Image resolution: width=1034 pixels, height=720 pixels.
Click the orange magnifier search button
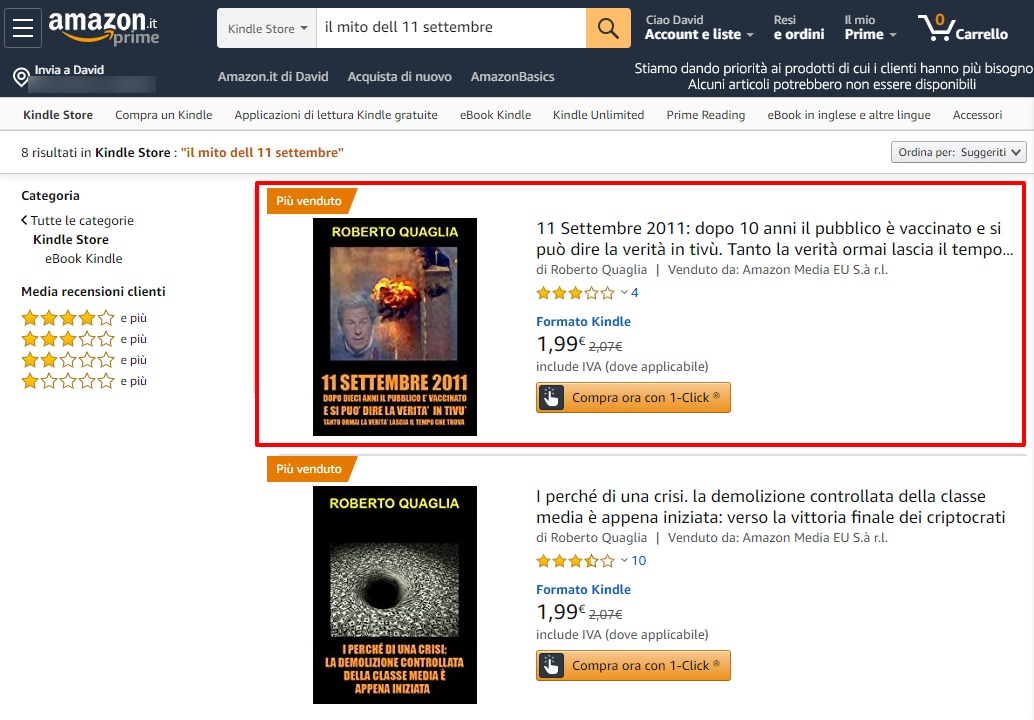click(608, 28)
